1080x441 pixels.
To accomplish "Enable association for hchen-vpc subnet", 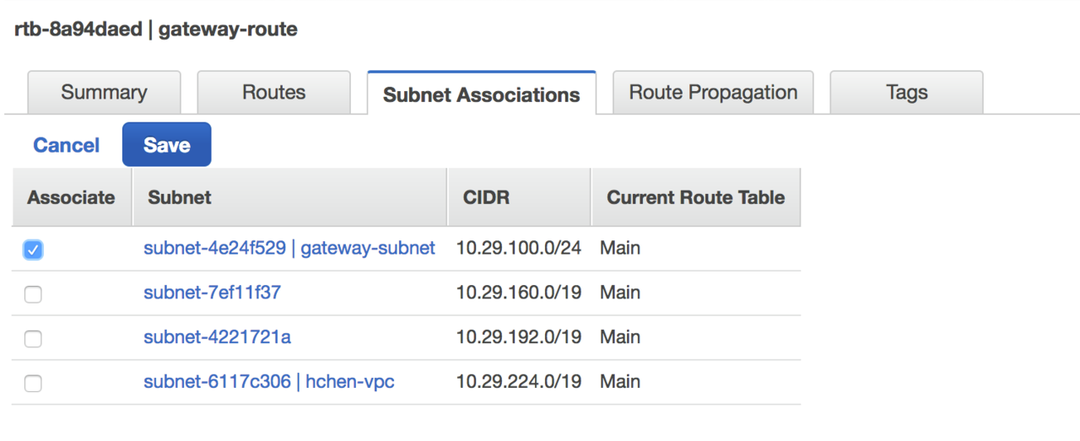I will 33,382.
